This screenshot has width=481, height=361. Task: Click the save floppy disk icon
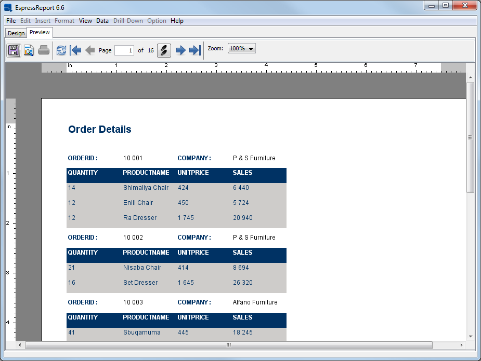(x=13, y=50)
